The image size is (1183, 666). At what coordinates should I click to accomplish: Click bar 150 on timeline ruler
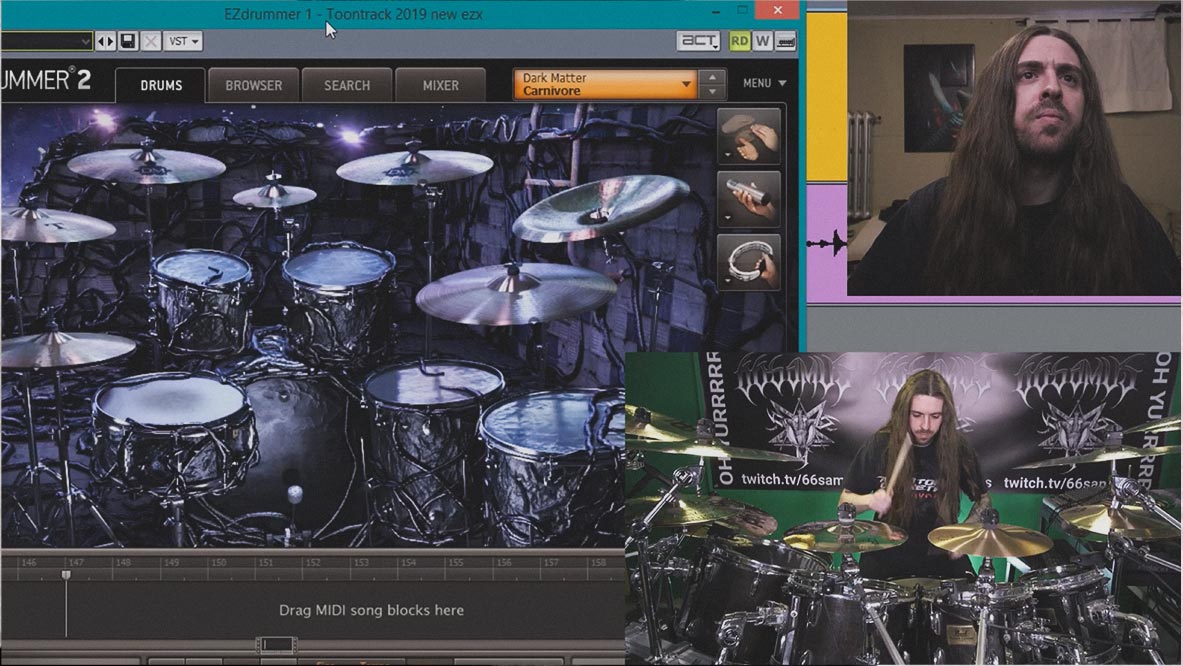[x=219, y=563]
